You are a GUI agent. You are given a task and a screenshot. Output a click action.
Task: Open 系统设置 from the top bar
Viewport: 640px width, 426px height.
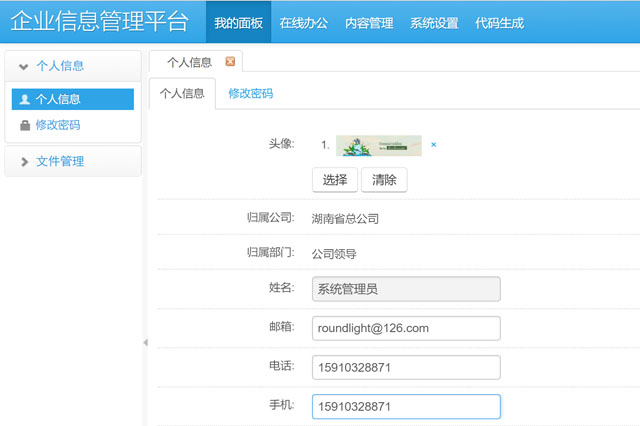434,22
